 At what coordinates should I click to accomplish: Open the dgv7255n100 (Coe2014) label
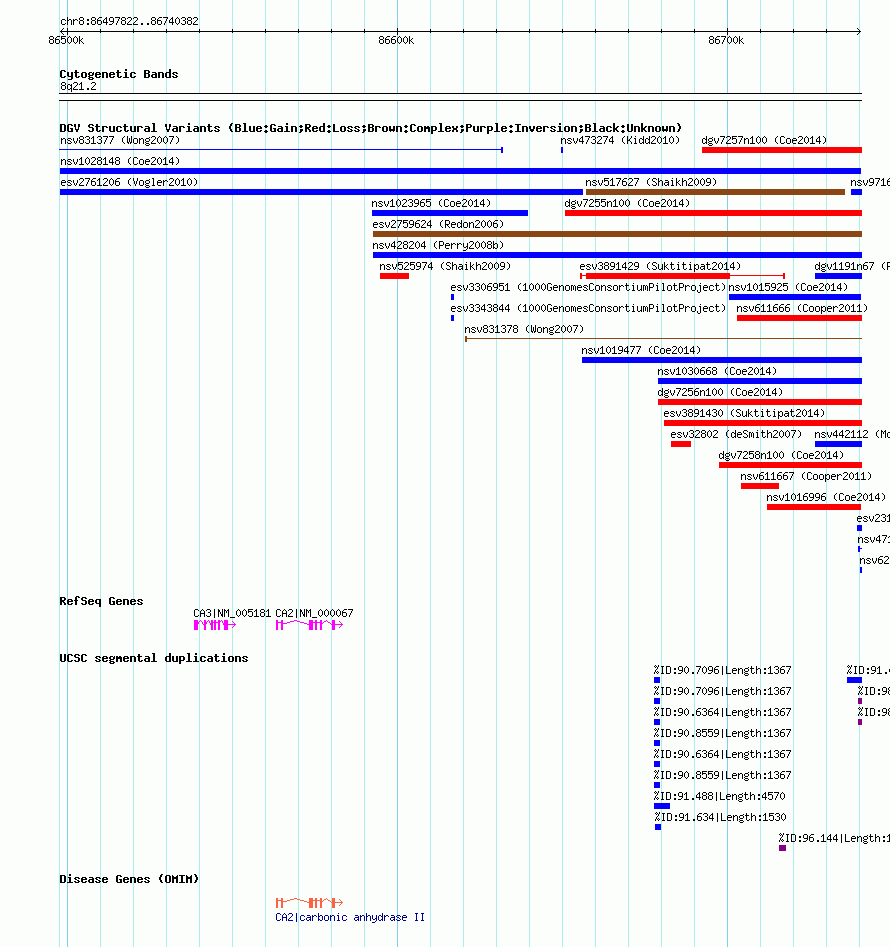(x=627, y=204)
